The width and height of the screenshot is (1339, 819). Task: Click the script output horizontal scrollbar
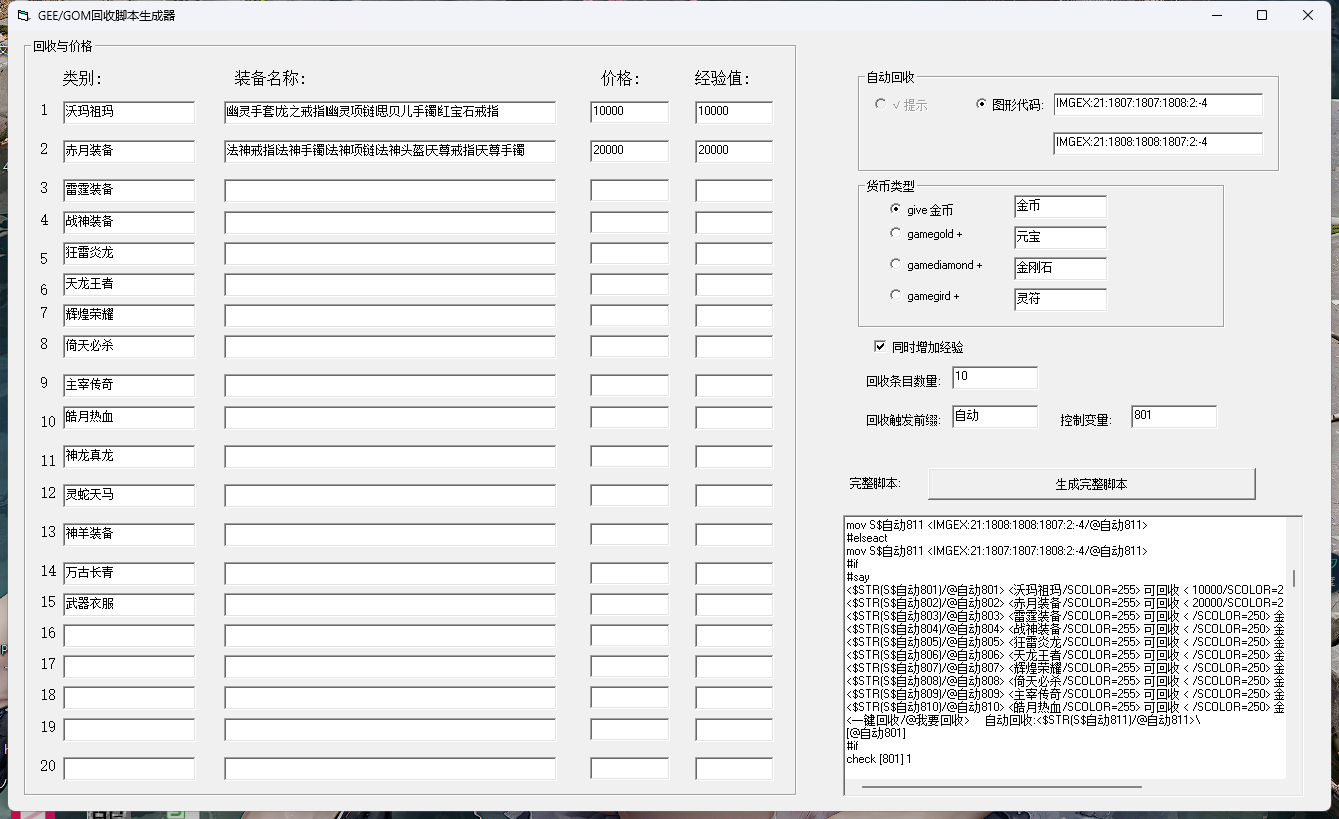(1000, 787)
